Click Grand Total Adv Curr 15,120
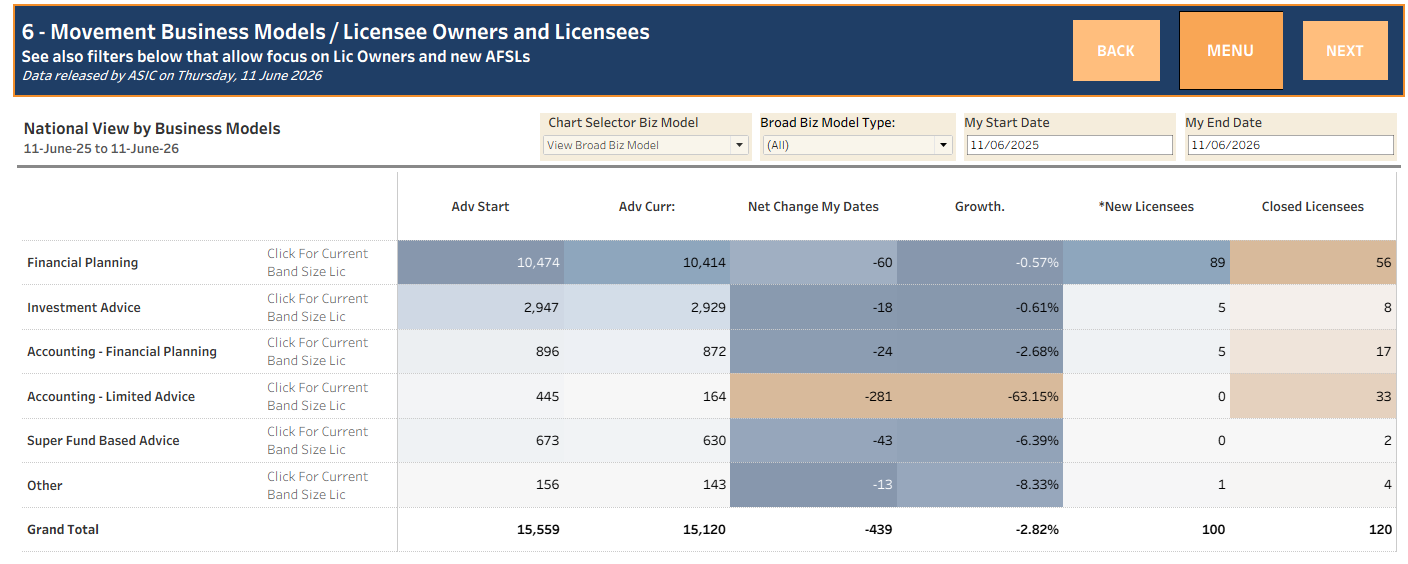This screenshot has height=564, width=1408. pos(647,529)
